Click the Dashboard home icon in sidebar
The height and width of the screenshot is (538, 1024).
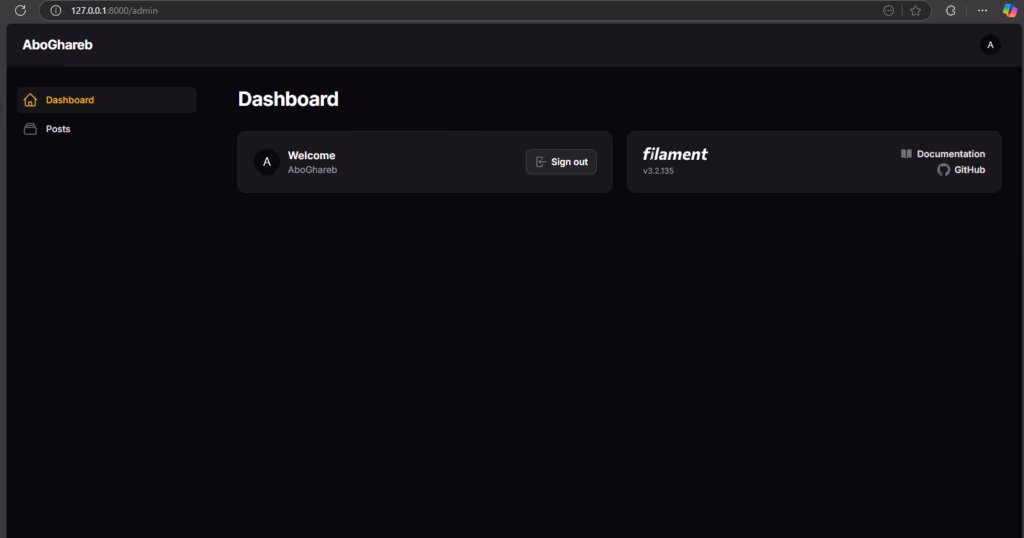click(30, 100)
